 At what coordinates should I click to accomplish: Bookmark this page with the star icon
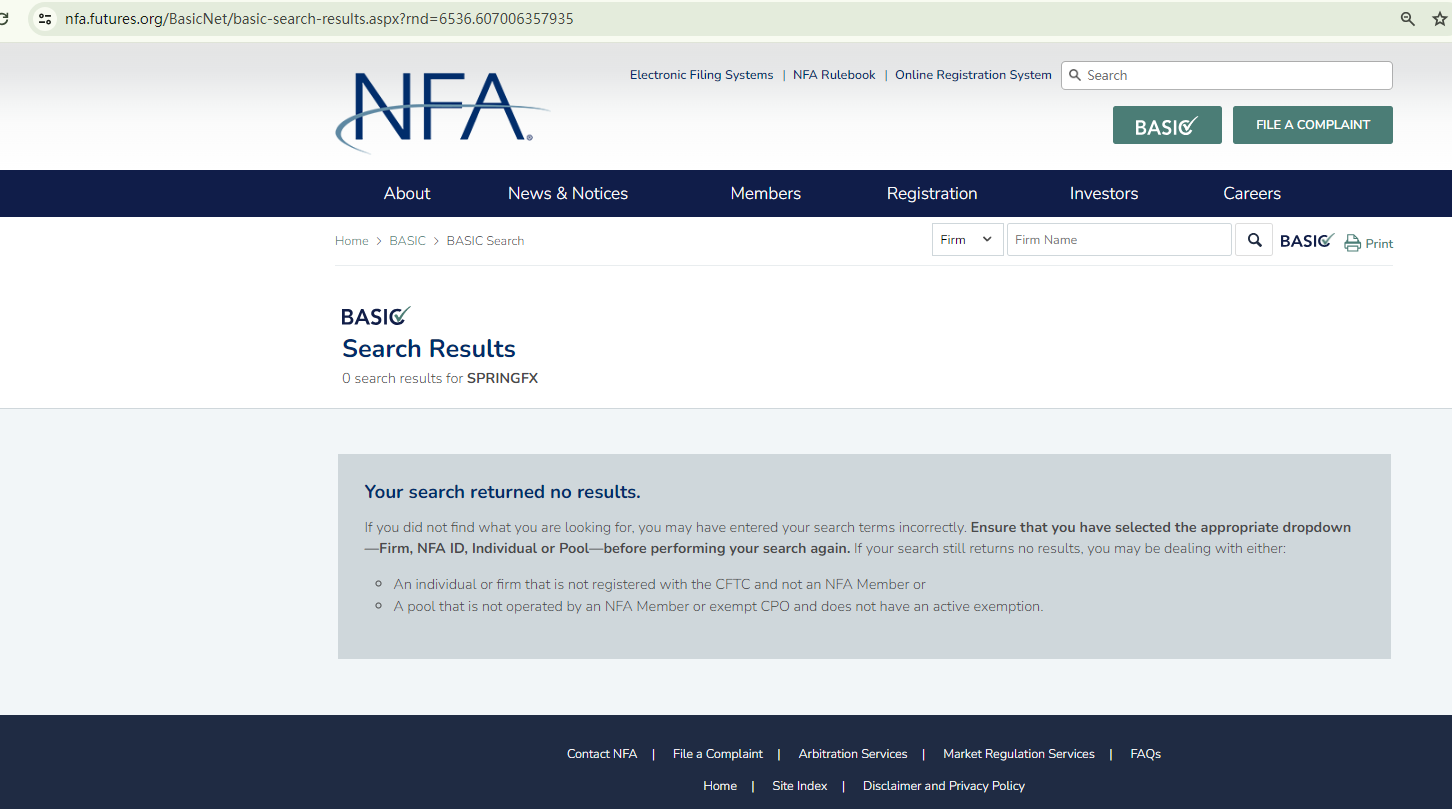pyautogui.click(x=1439, y=19)
